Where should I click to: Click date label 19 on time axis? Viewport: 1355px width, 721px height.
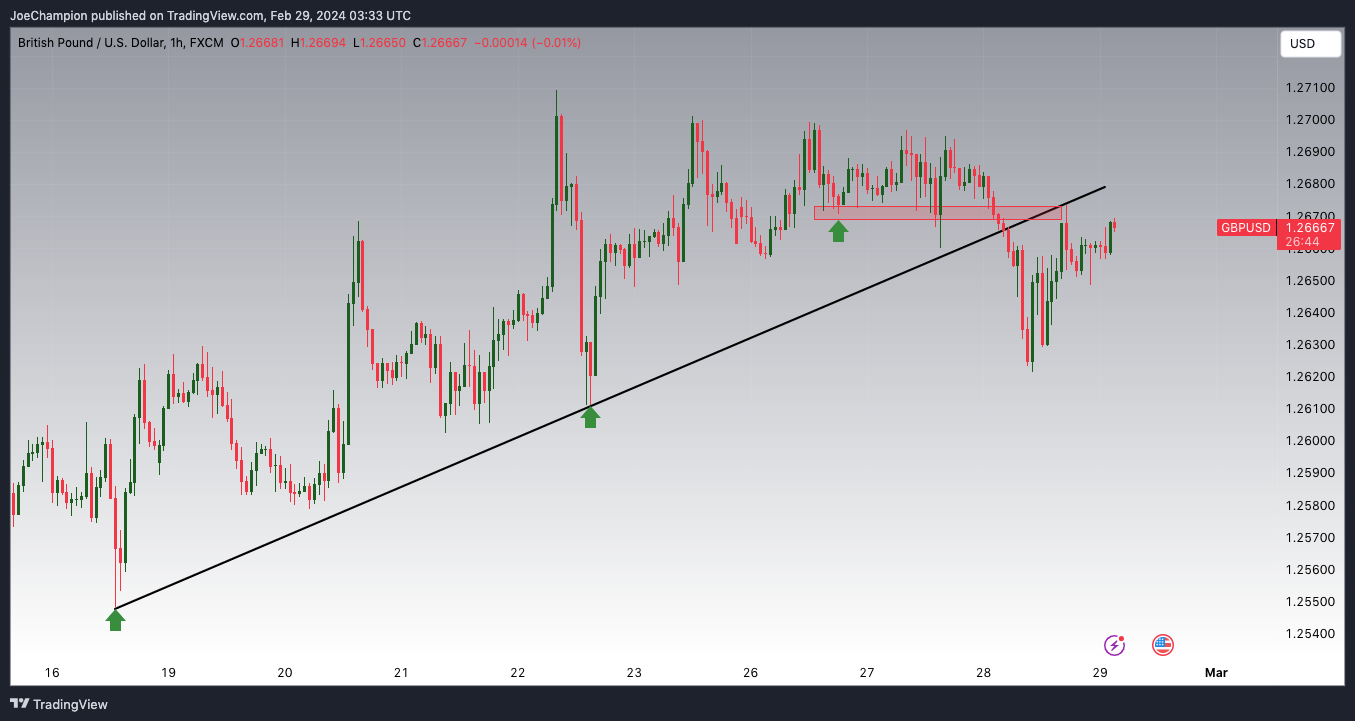(x=168, y=673)
